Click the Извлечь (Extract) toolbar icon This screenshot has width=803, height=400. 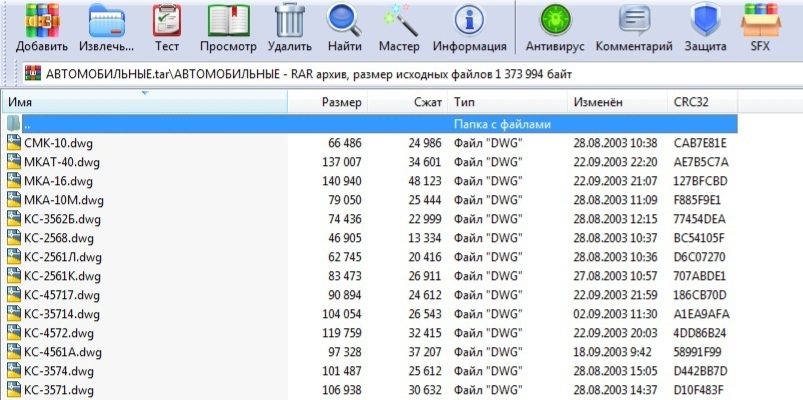click(107, 20)
